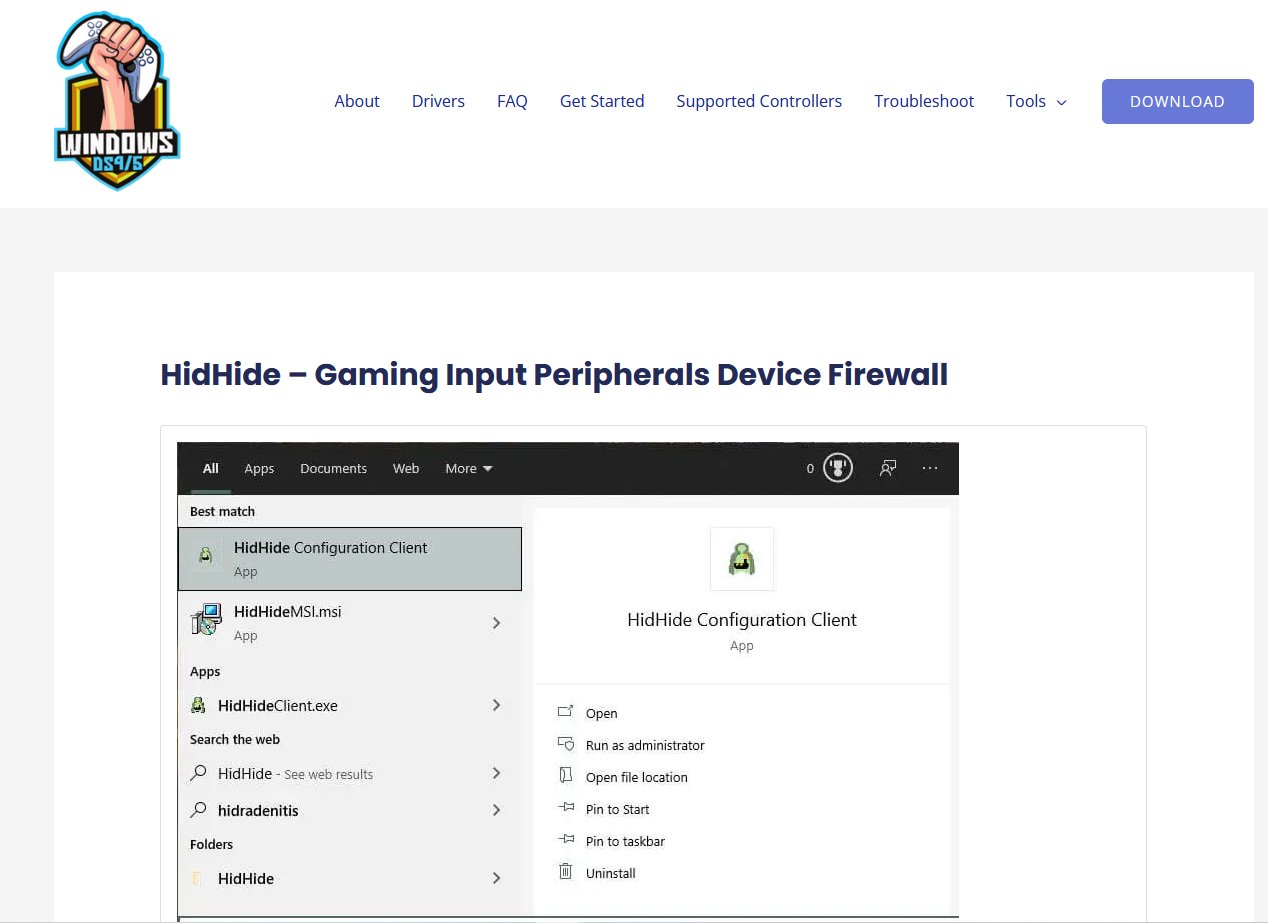
Task: Open Supported Controllers page
Action: [759, 101]
